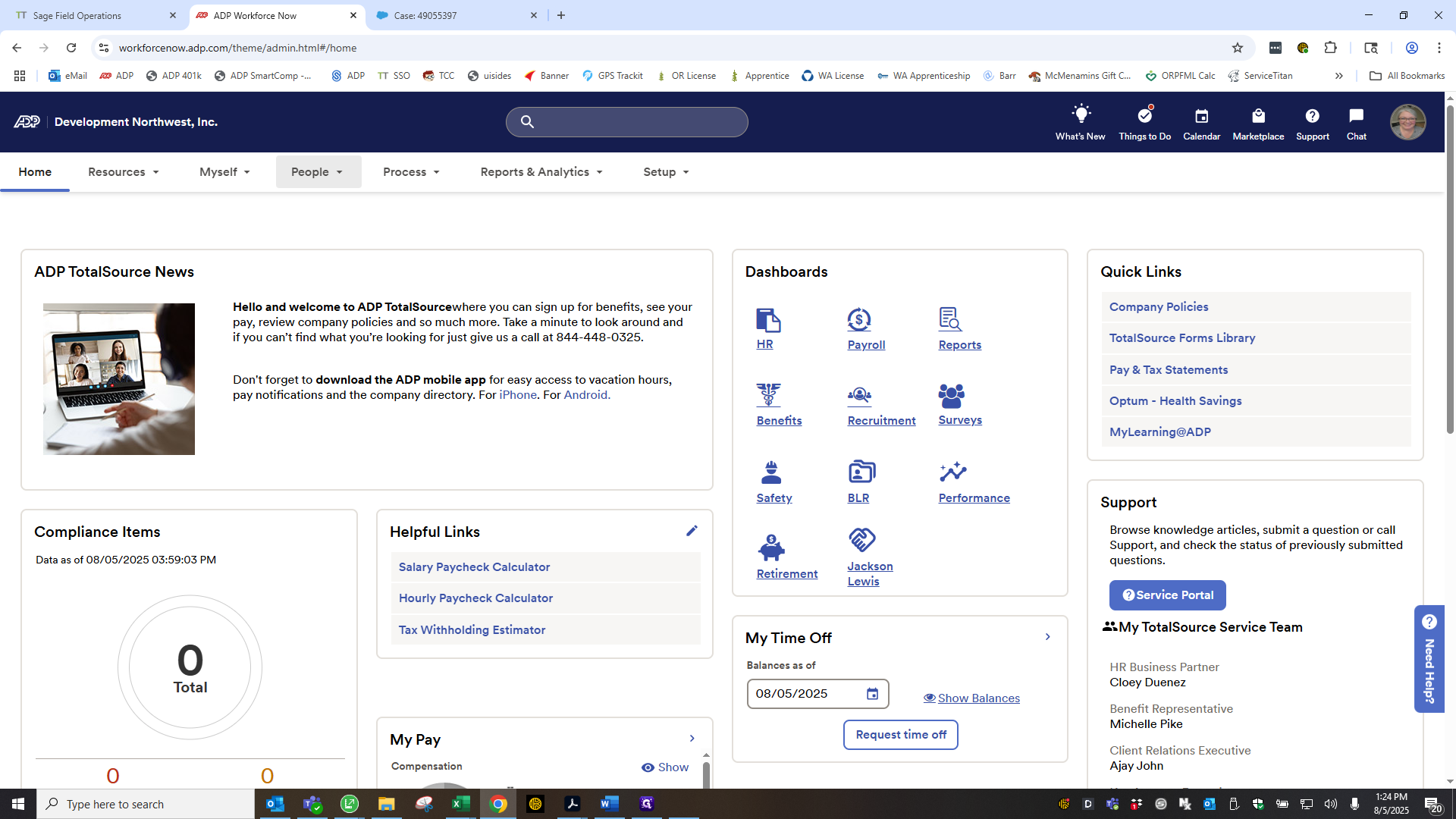Open the BLR dashboard icon
Image resolution: width=1456 pixels, height=819 pixels.
pos(861,472)
